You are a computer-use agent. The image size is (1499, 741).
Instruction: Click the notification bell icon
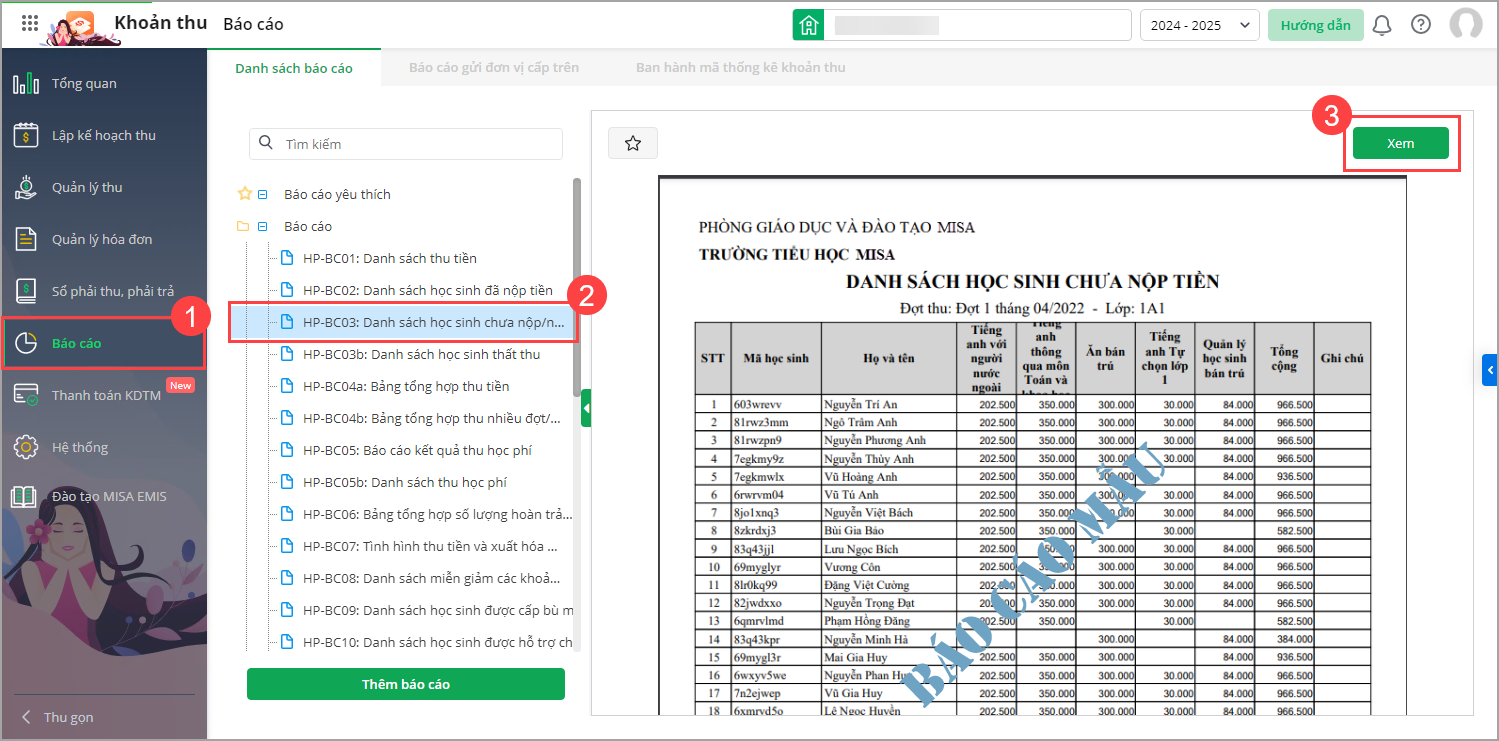[x=1381, y=25]
